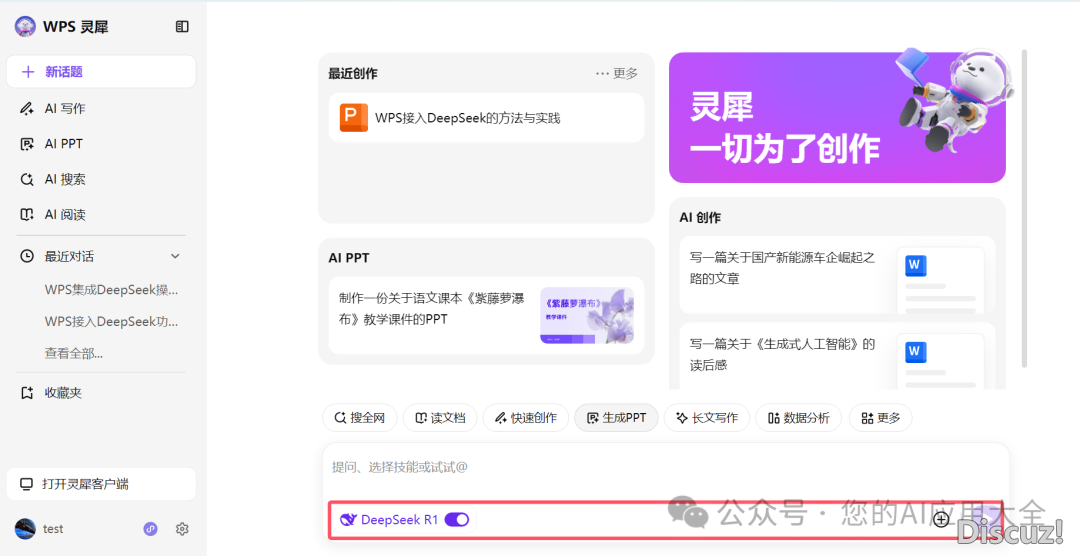Click the purple round icon beside test

coord(150,528)
